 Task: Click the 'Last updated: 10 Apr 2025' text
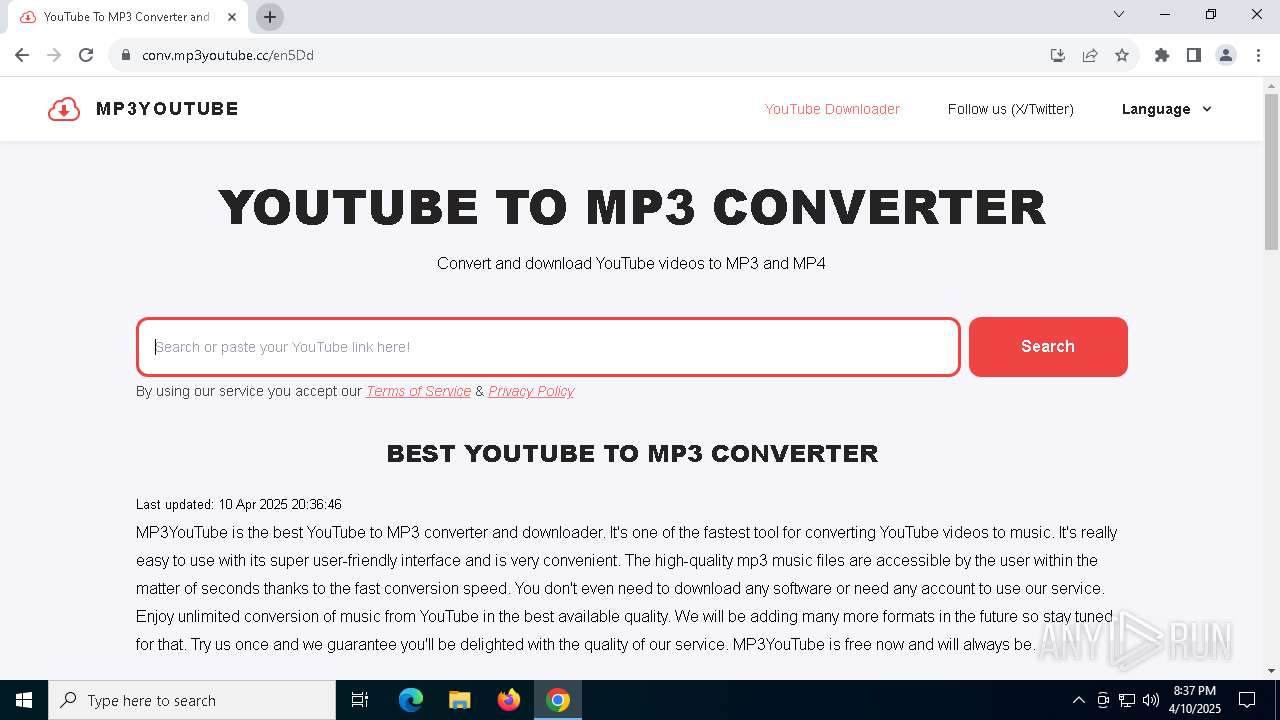239,504
